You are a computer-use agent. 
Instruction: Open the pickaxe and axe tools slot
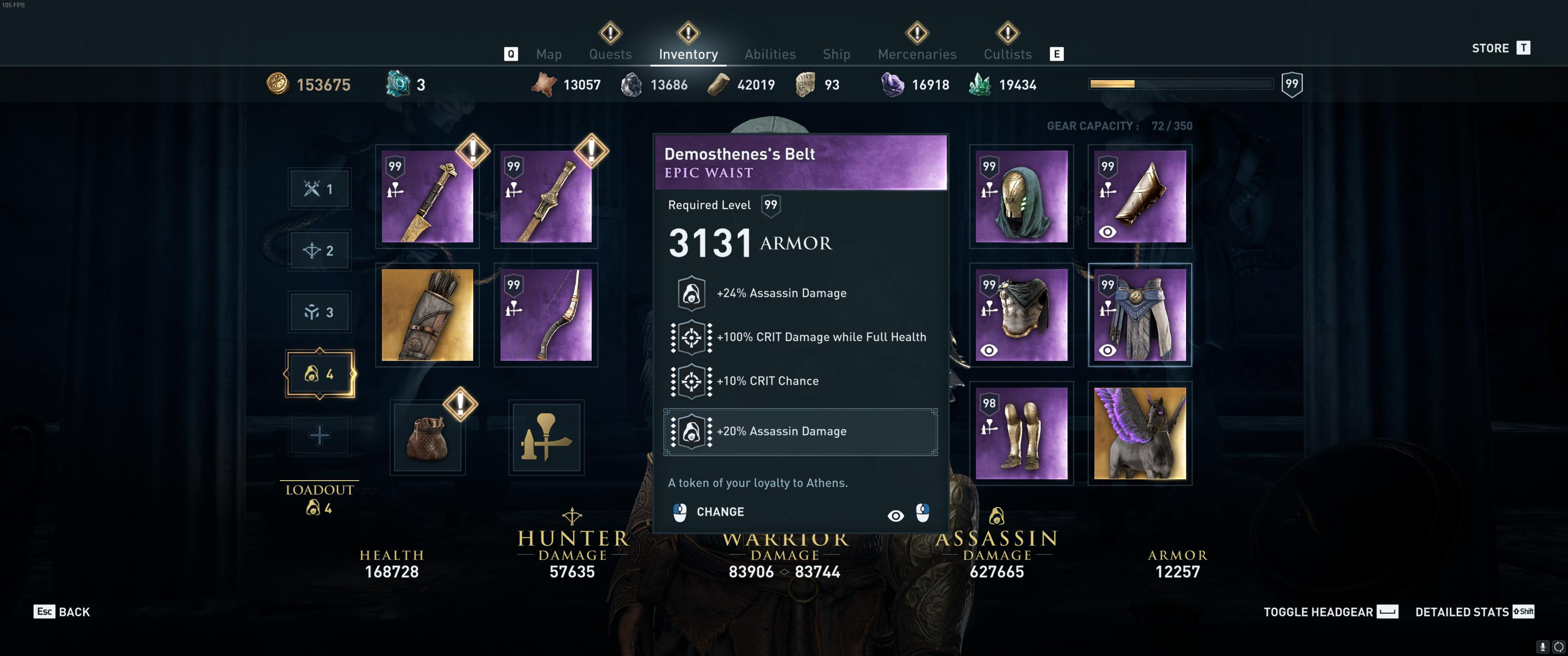coord(546,437)
